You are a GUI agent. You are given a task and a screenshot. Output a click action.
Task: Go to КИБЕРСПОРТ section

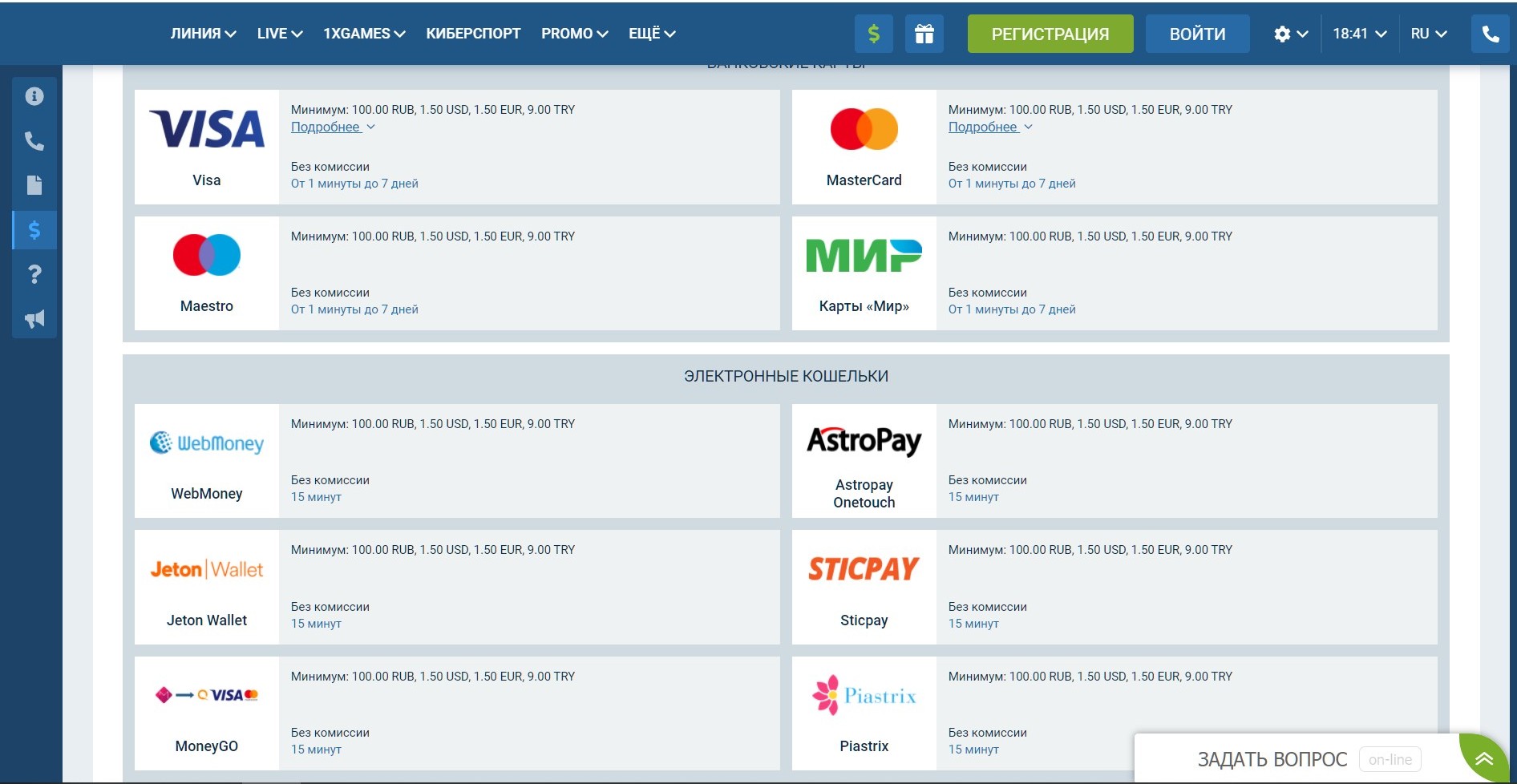tap(473, 34)
